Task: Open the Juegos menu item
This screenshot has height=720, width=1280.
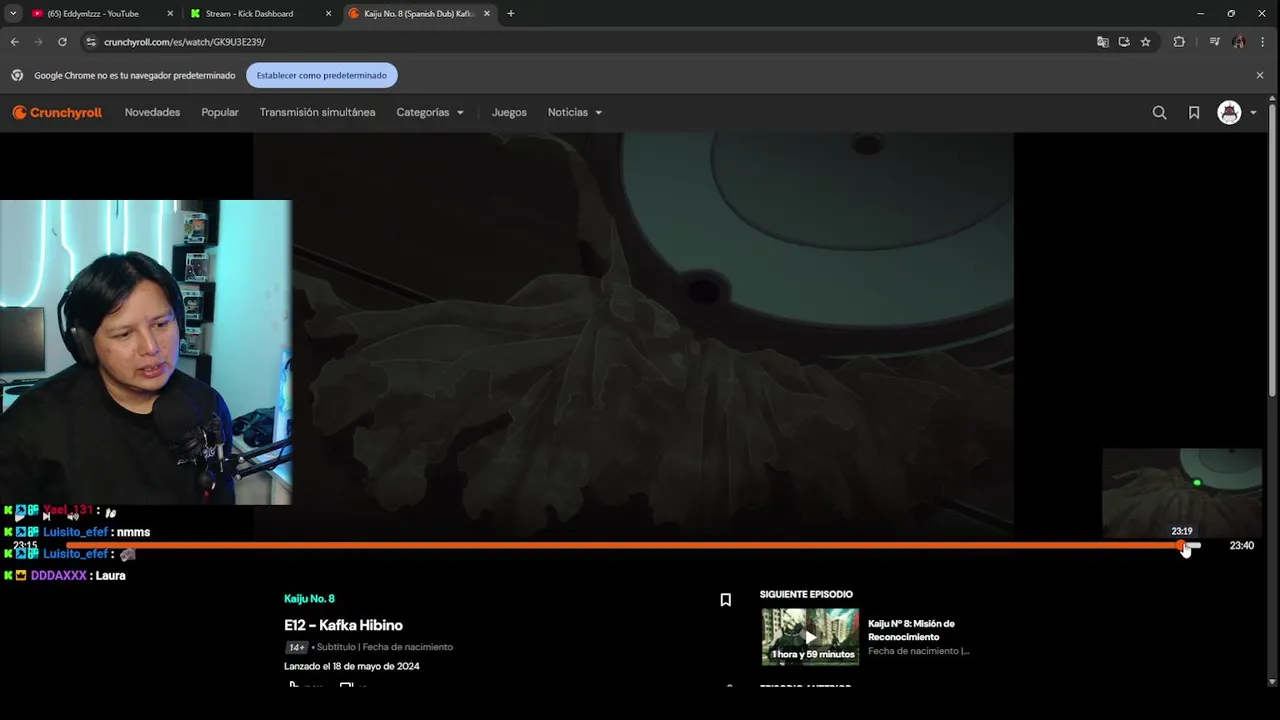Action: [509, 112]
